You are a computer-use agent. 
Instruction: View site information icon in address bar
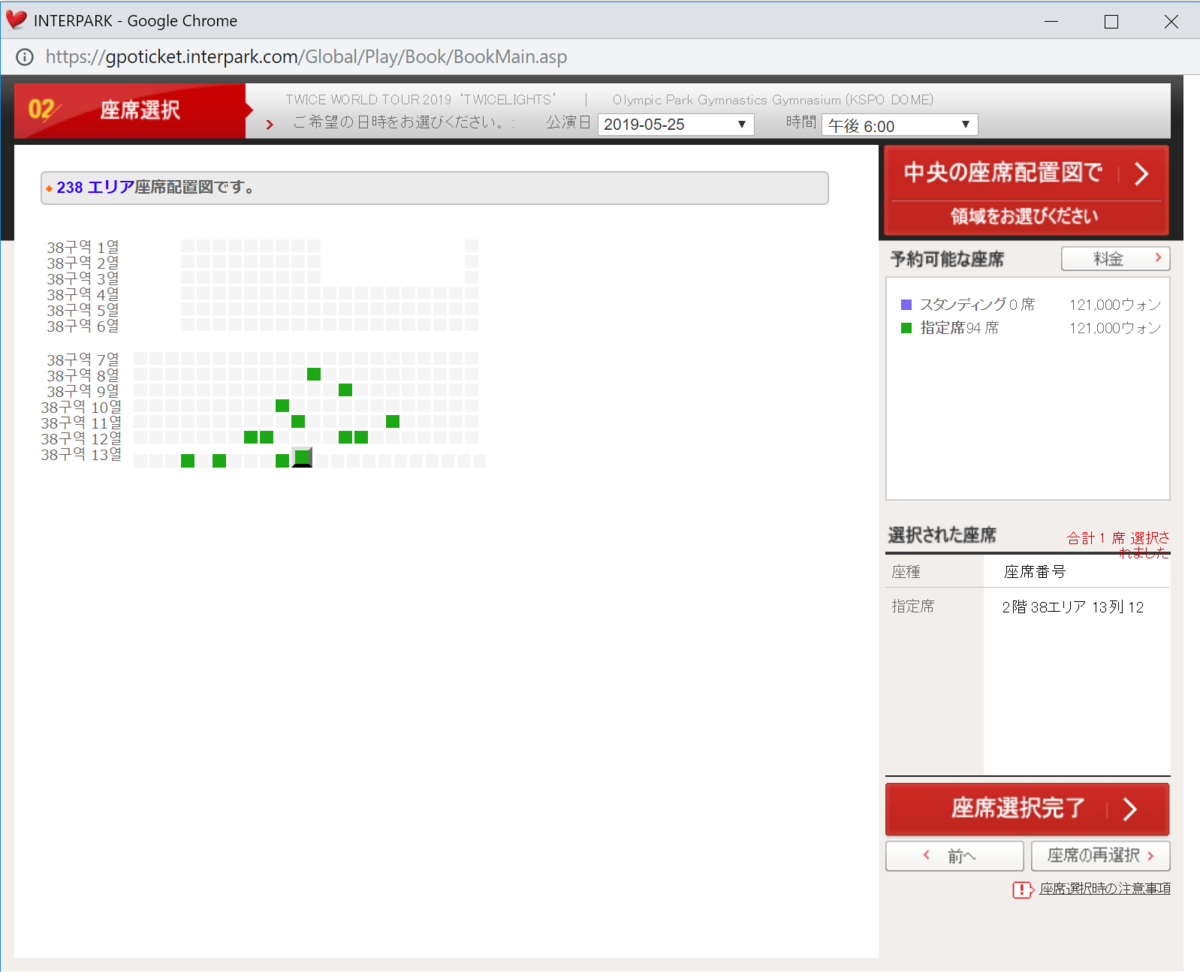(x=24, y=57)
